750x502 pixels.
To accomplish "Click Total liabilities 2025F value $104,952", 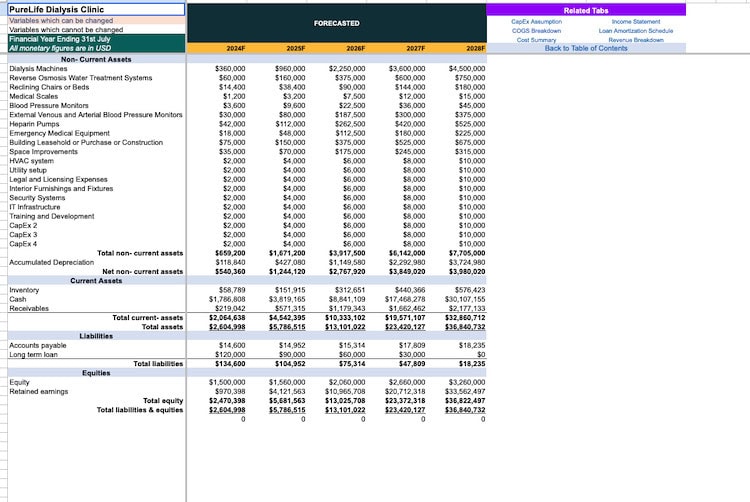I will 290,364.
